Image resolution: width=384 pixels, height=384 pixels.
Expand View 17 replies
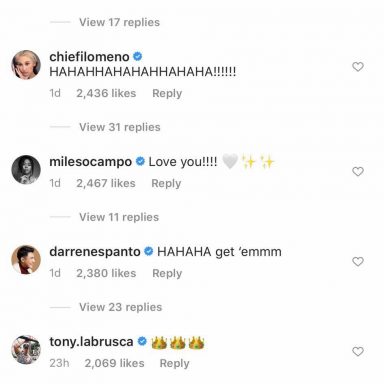[119, 22]
